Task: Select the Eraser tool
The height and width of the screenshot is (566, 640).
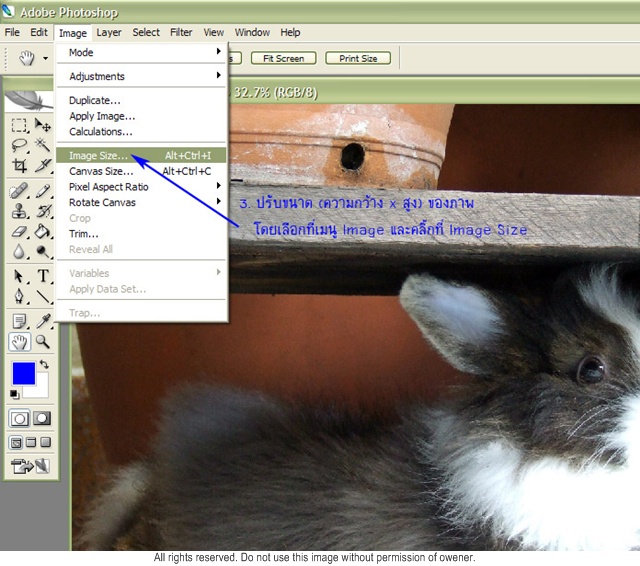Action: [x=19, y=231]
